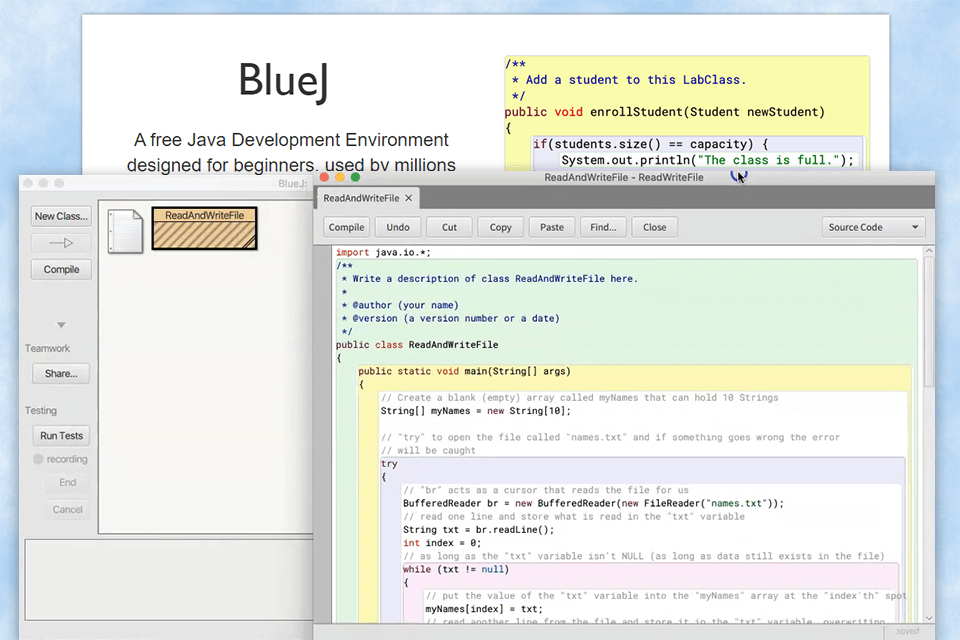Open the Source Code view dropdown
The width and height of the screenshot is (960, 640).
(874, 227)
